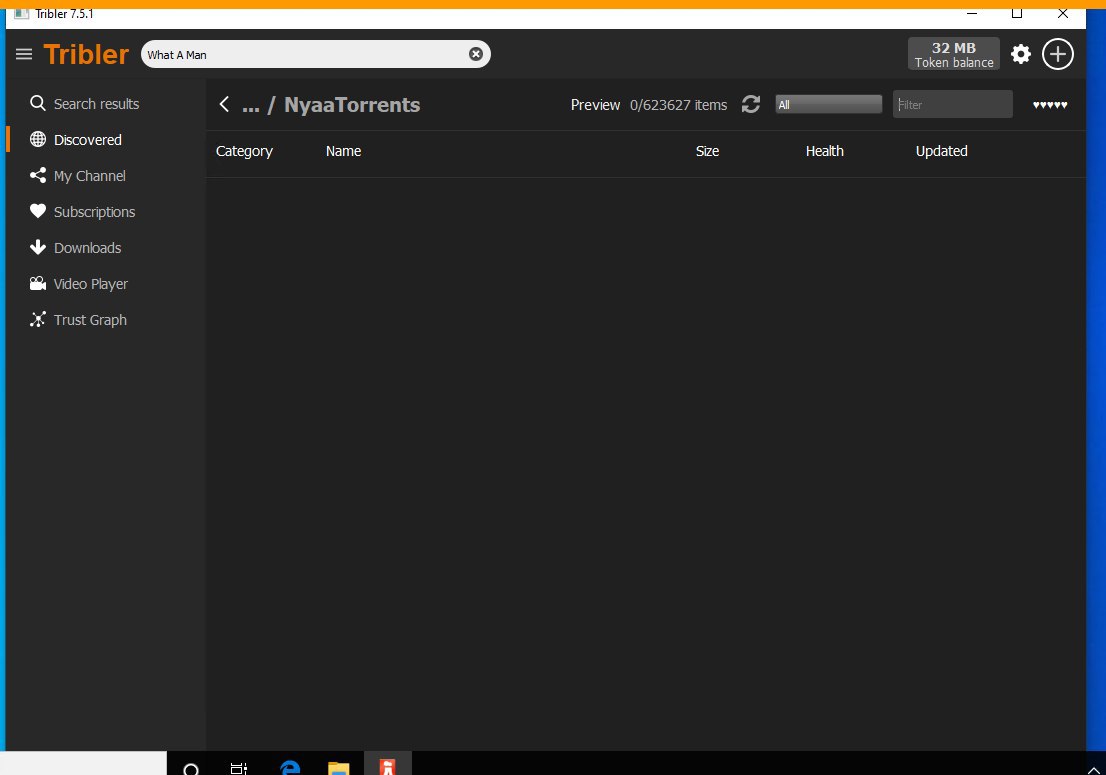
Task: Click the My Channel share icon
Action: tap(37, 176)
